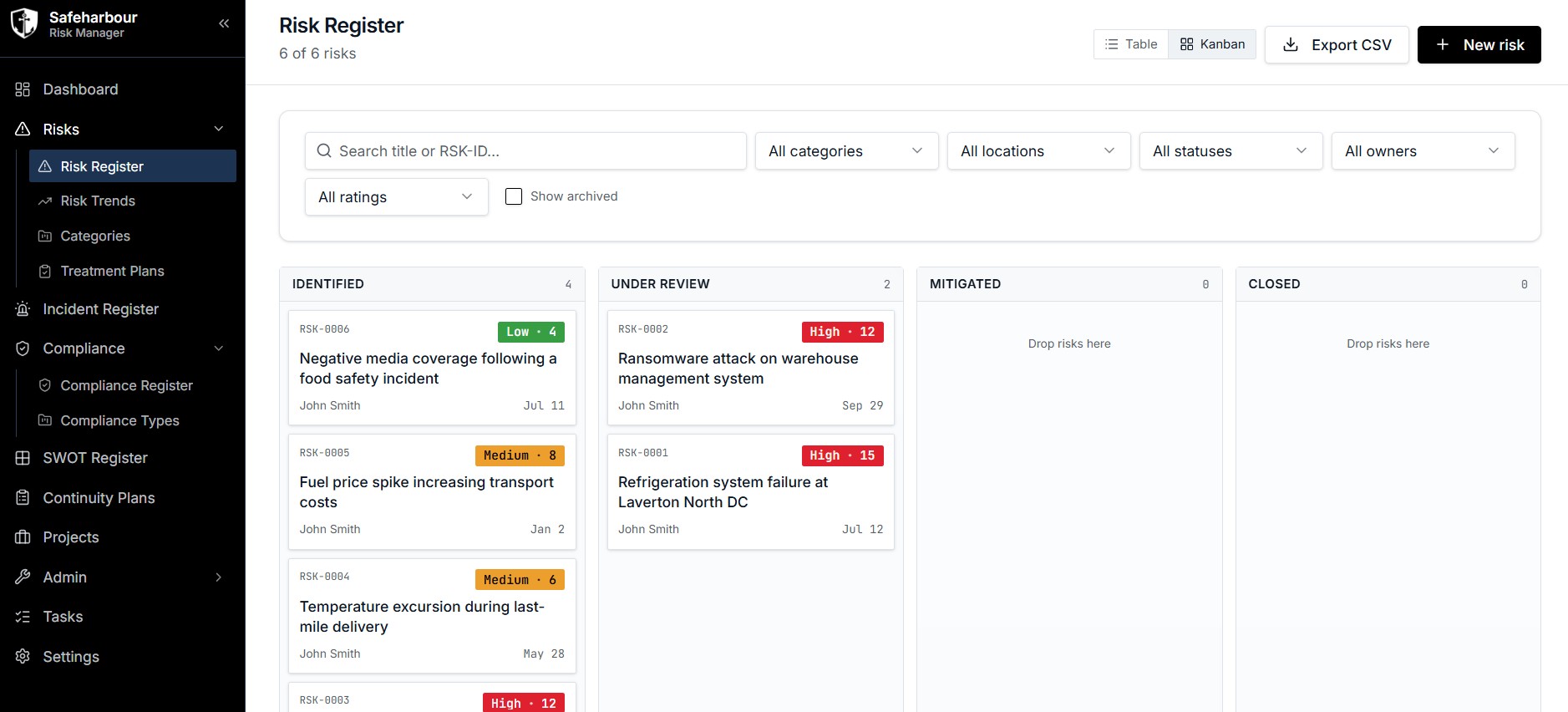This screenshot has width=1568, height=712.
Task: Collapse the Compliance menu chevron
Action: point(219,348)
